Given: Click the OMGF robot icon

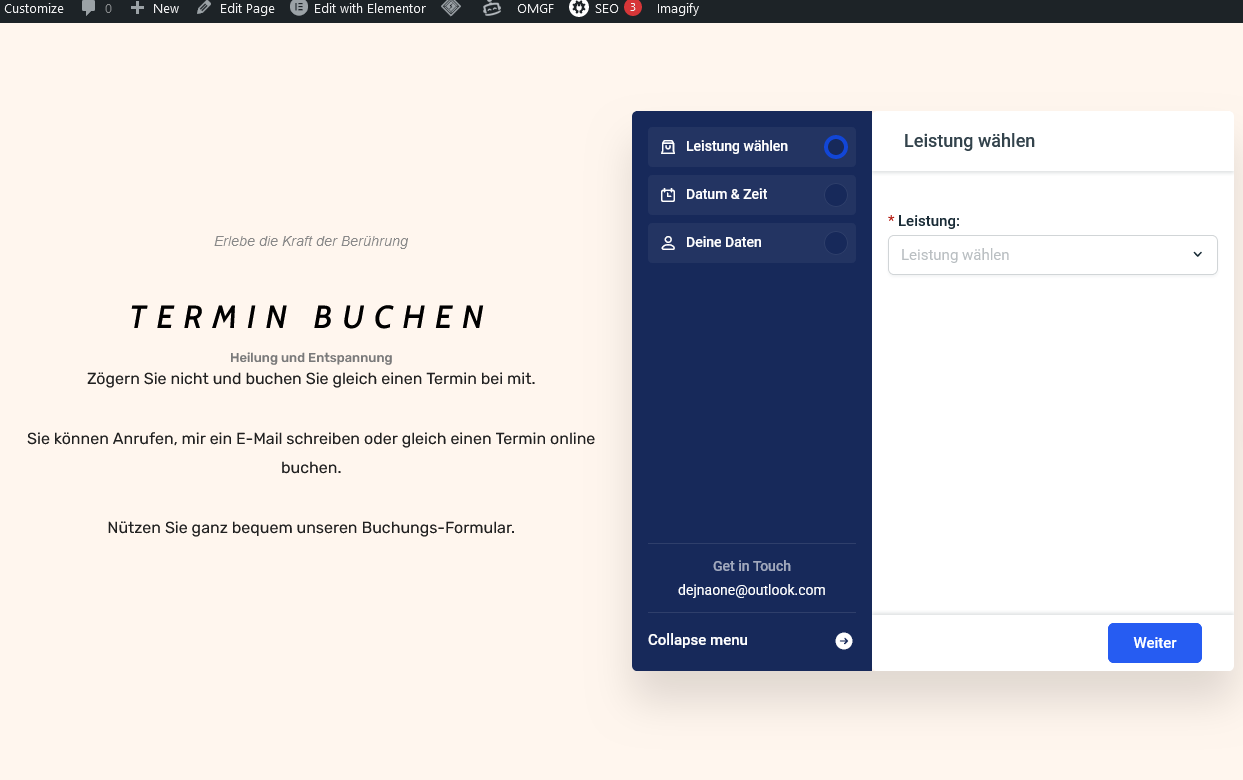Looking at the screenshot, I should tap(491, 9).
